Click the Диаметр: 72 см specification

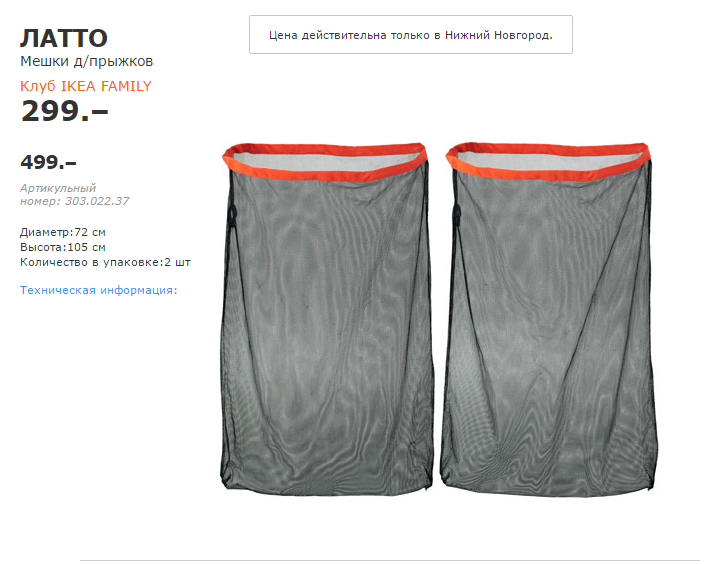[x=63, y=232]
